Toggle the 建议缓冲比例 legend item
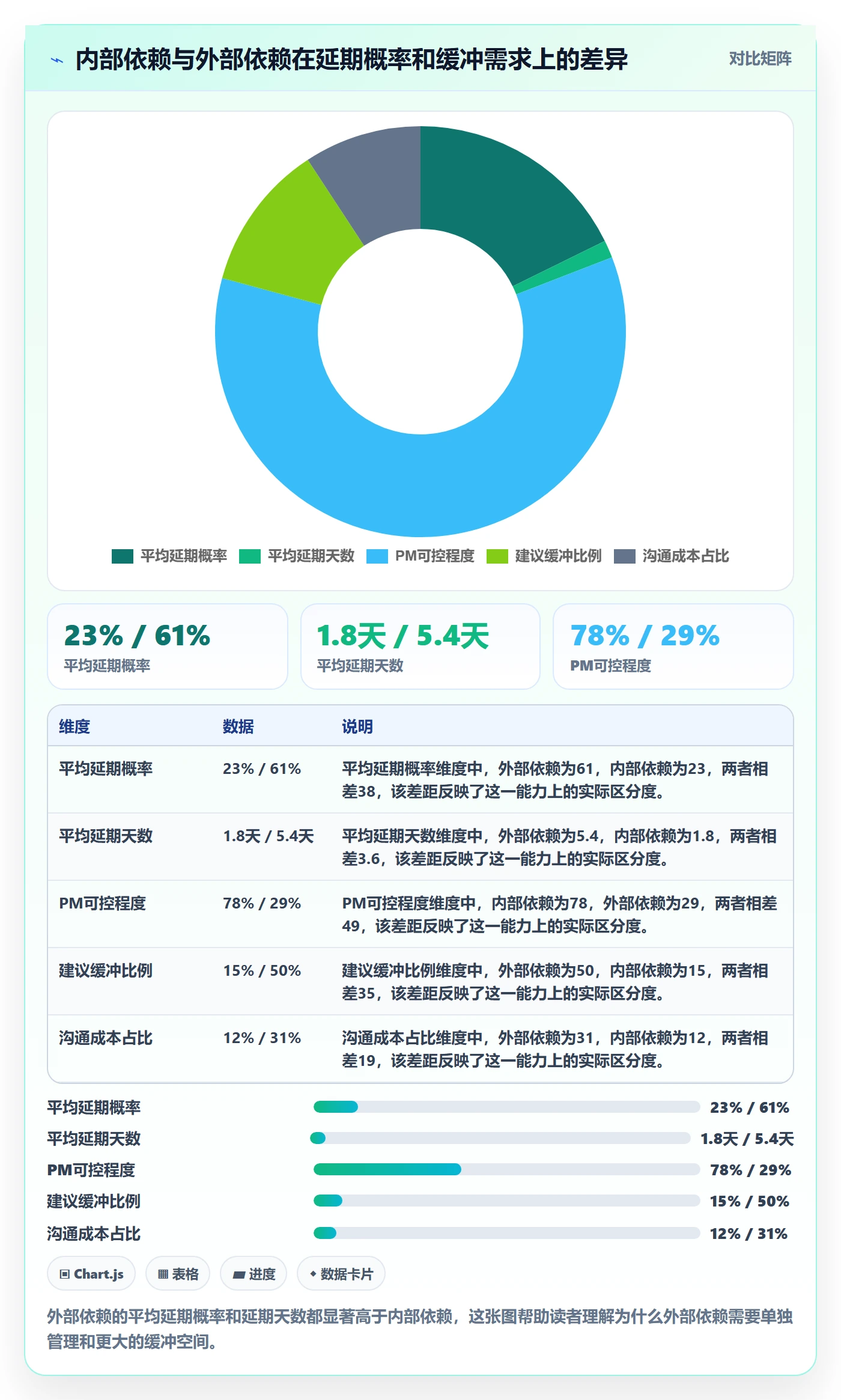 click(x=544, y=556)
